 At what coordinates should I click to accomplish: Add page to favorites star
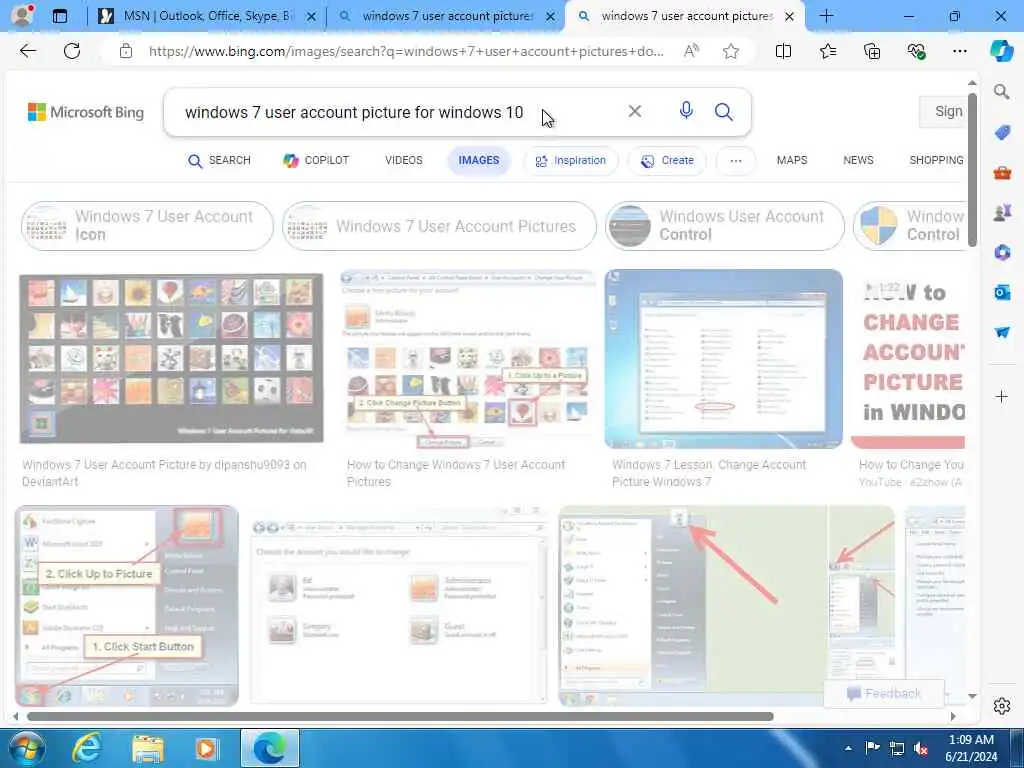[731, 51]
